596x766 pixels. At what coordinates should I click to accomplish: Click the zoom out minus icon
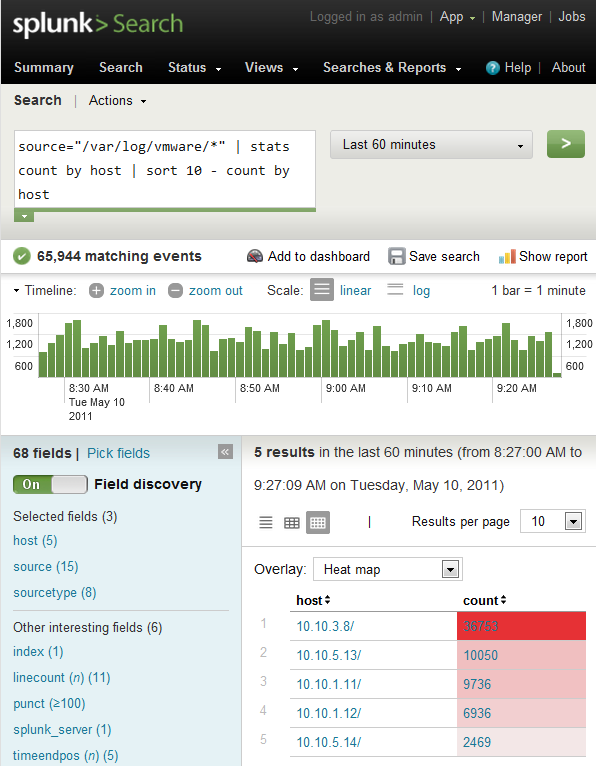[175, 291]
